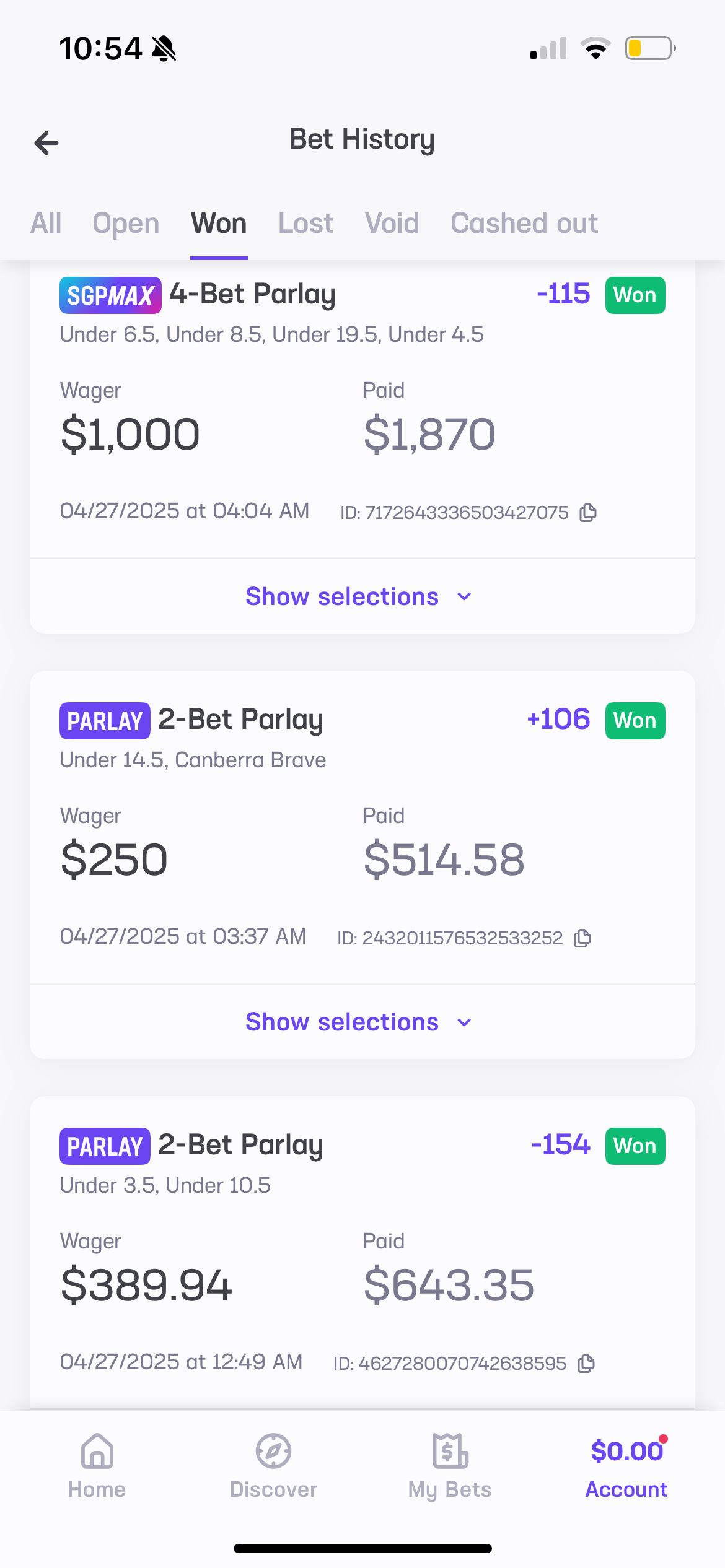Show the Cashed out tab

524,224
